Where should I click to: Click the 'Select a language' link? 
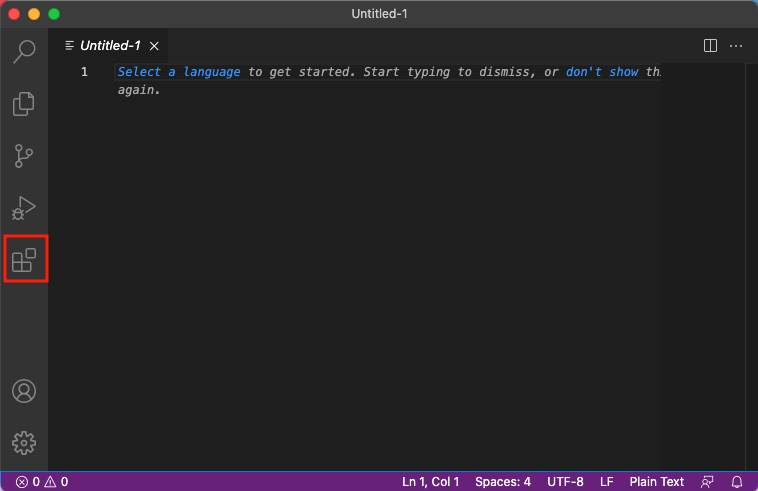pos(178,72)
